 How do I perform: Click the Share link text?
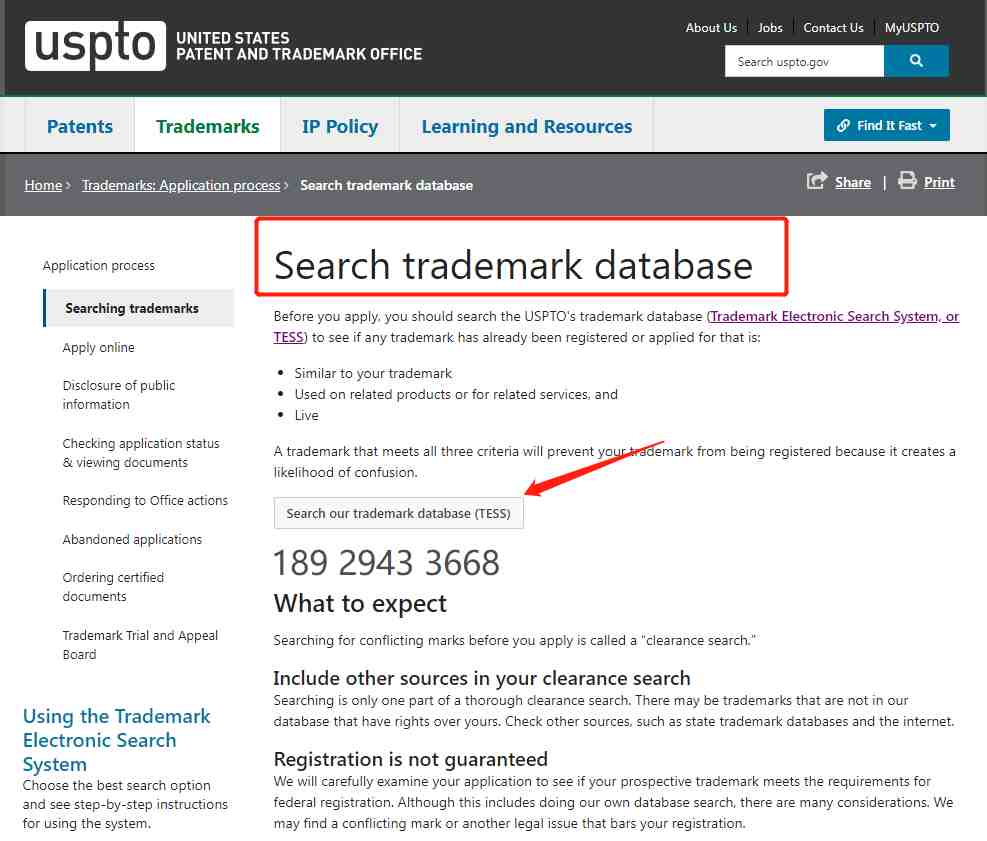click(x=853, y=183)
